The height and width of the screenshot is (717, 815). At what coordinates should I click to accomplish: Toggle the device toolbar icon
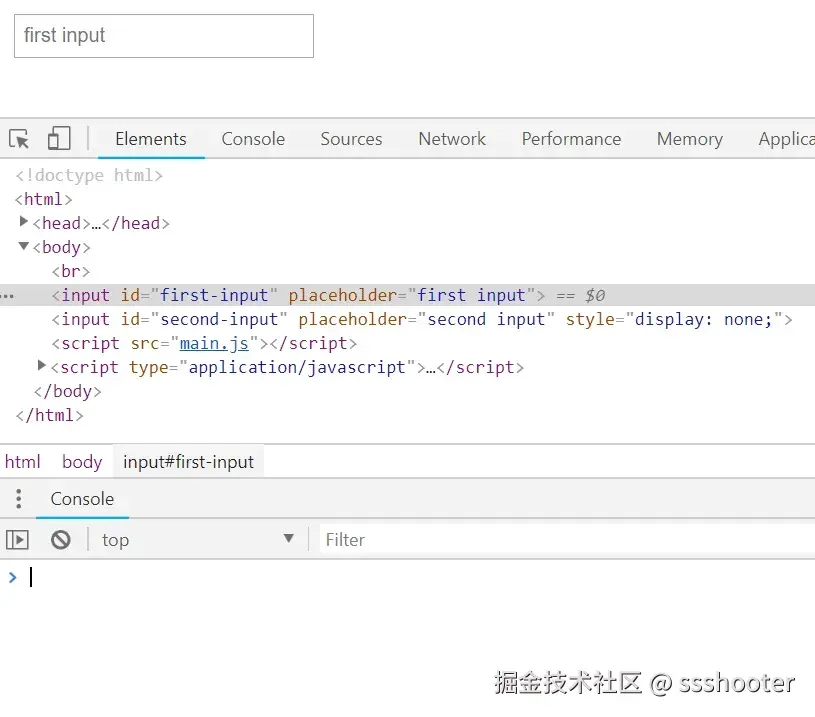59,139
